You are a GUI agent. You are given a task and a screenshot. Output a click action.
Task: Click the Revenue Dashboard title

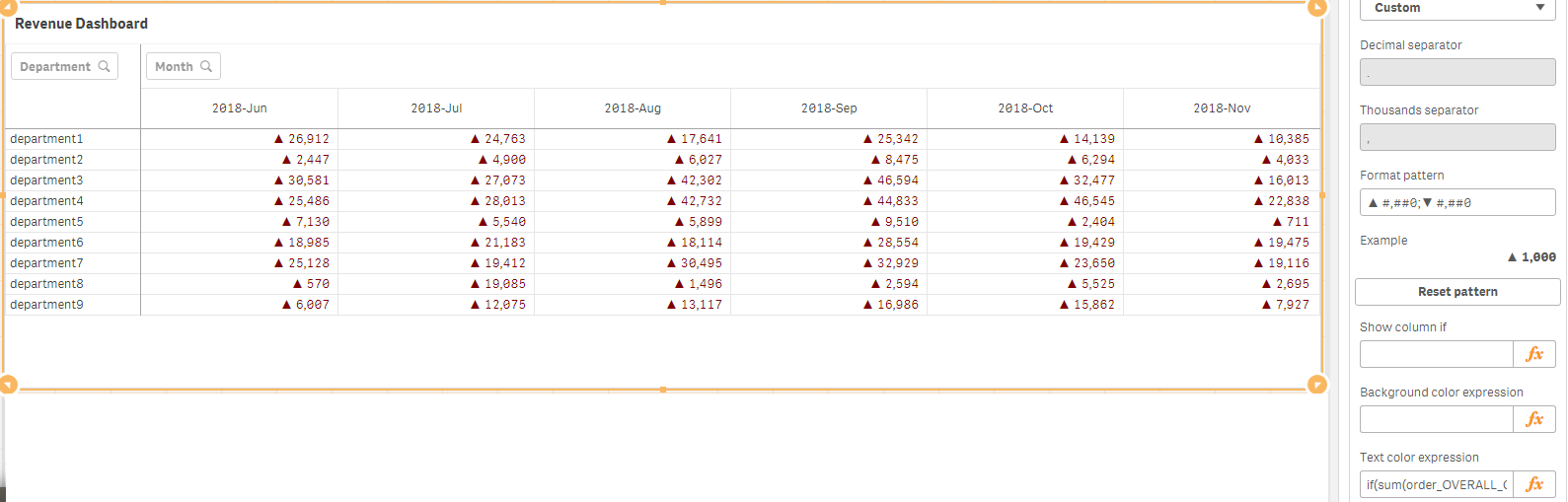click(x=81, y=24)
